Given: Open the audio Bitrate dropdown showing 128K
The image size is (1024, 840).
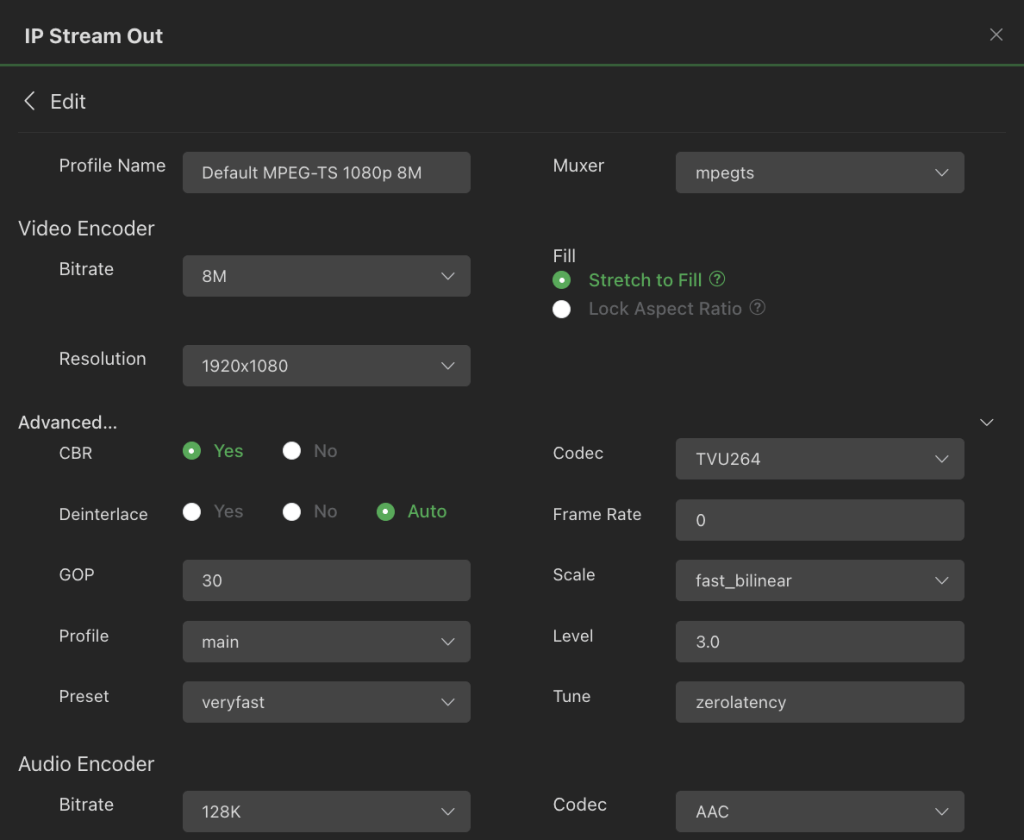Looking at the screenshot, I should pos(327,811).
